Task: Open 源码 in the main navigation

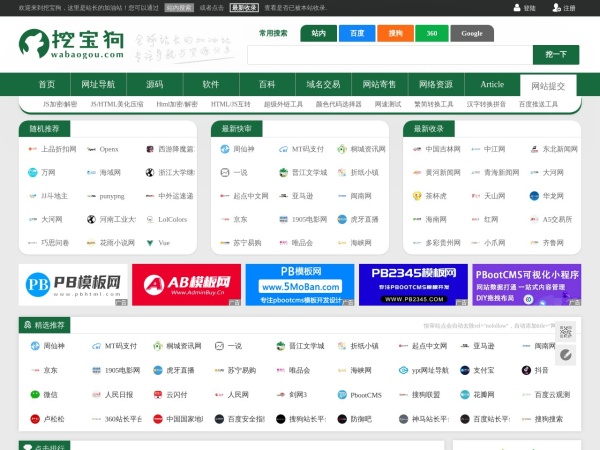Action: [x=155, y=85]
